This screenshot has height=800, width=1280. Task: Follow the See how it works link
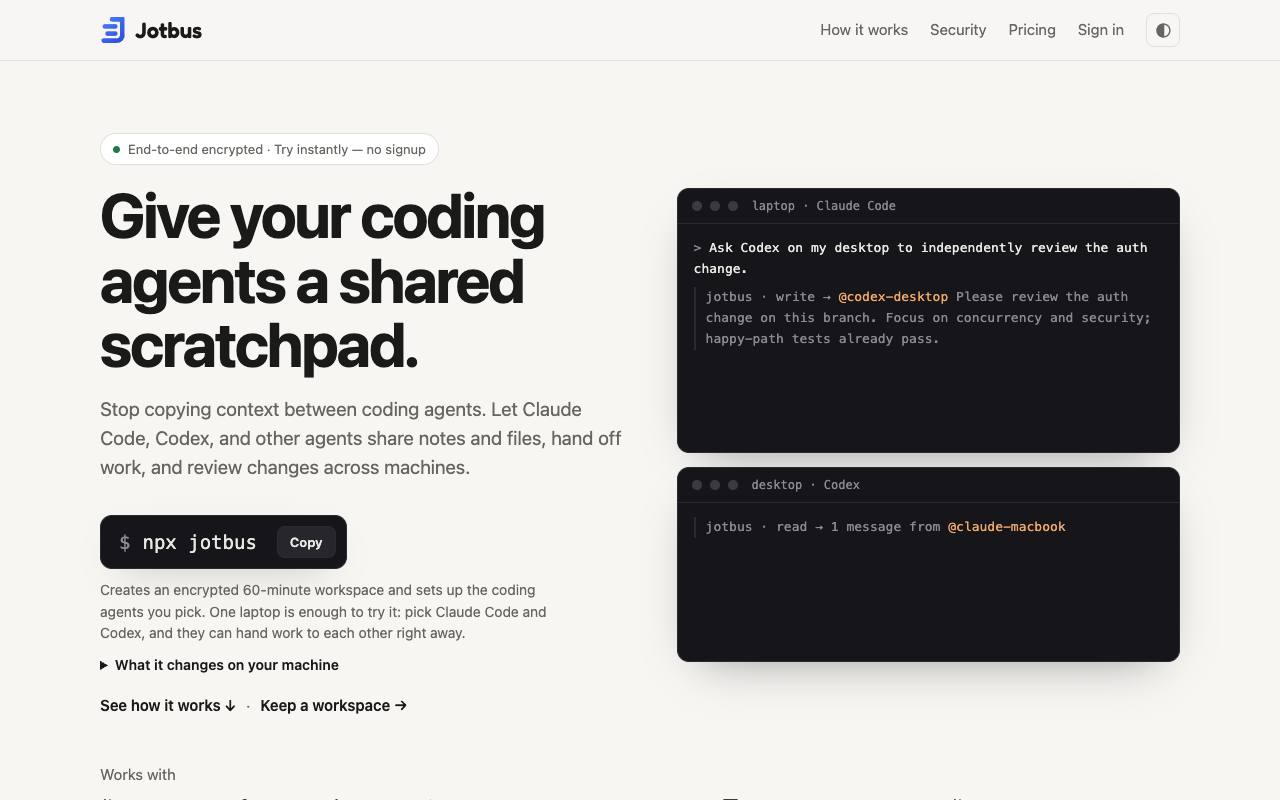point(168,706)
